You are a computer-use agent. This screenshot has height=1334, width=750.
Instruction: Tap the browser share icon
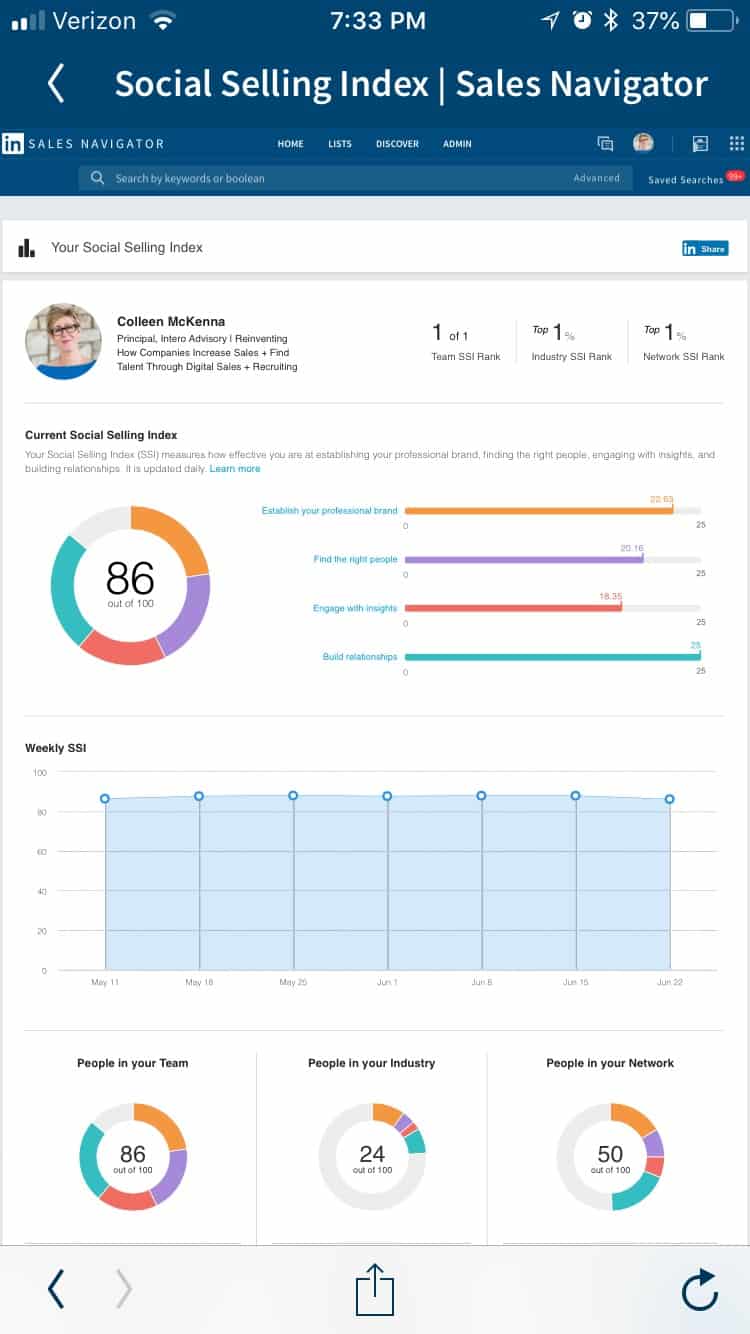375,1290
